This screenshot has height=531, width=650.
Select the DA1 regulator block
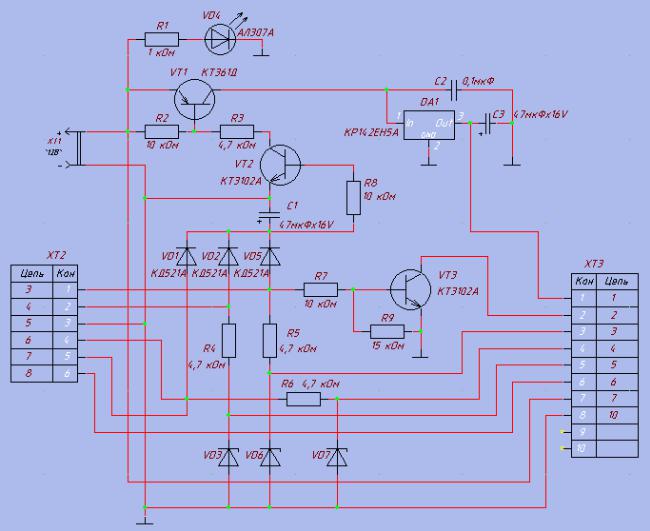429,125
